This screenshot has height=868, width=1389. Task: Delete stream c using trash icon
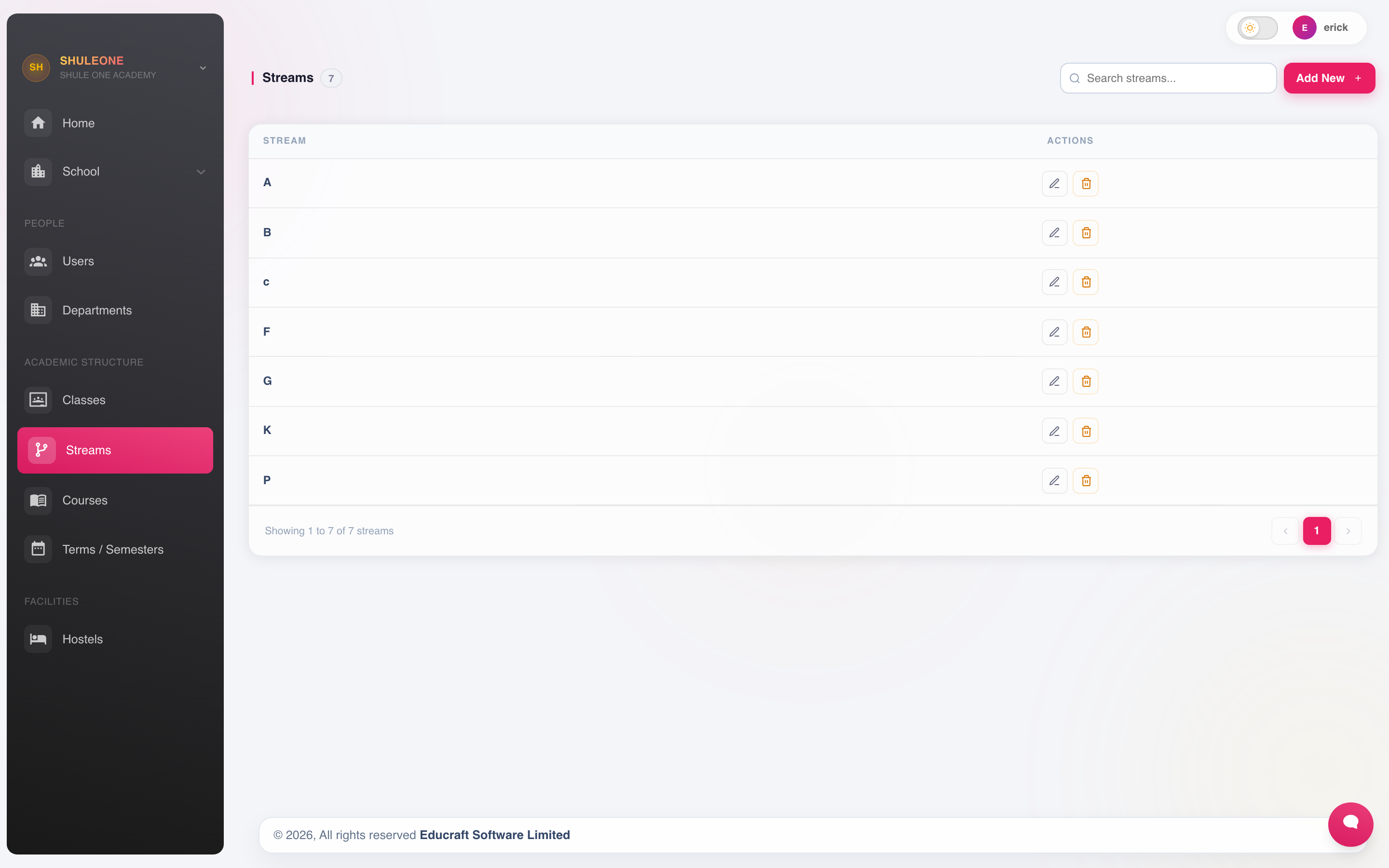click(1086, 283)
